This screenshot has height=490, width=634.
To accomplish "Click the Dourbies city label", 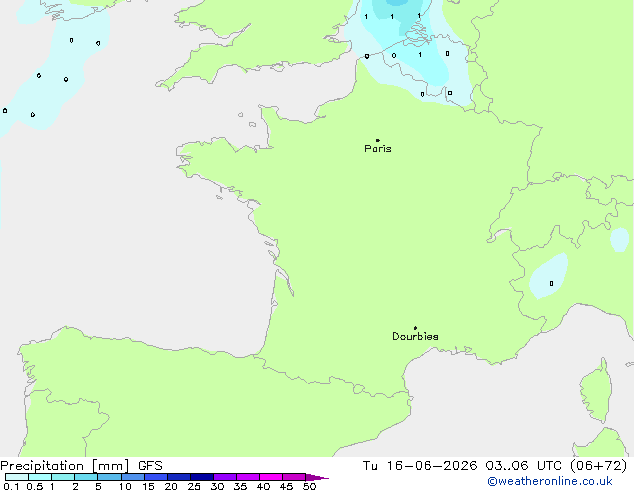I will pyautogui.click(x=415, y=336).
